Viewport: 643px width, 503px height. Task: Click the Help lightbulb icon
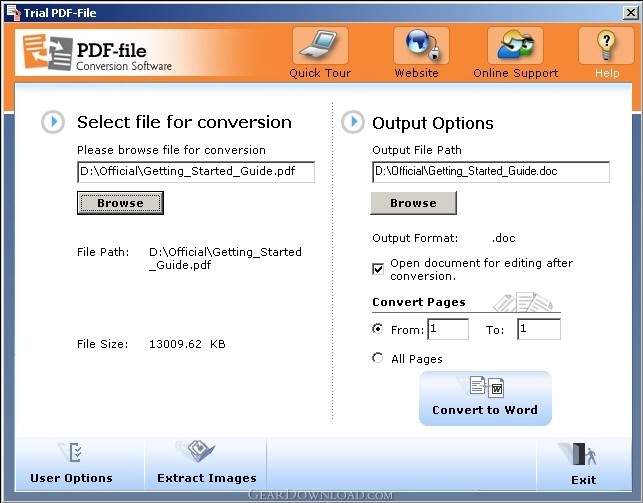(x=606, y=45)
